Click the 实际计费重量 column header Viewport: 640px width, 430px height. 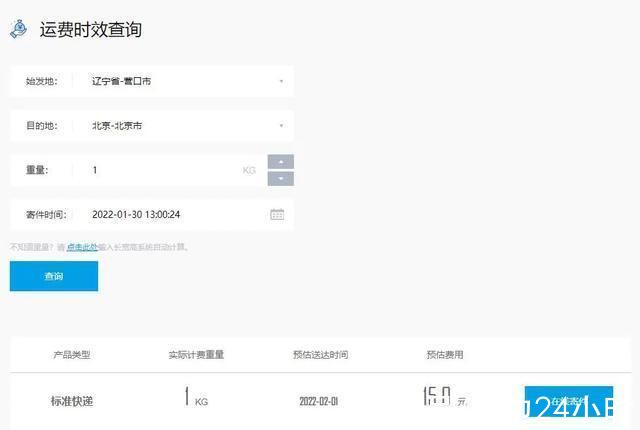point(196,355)
